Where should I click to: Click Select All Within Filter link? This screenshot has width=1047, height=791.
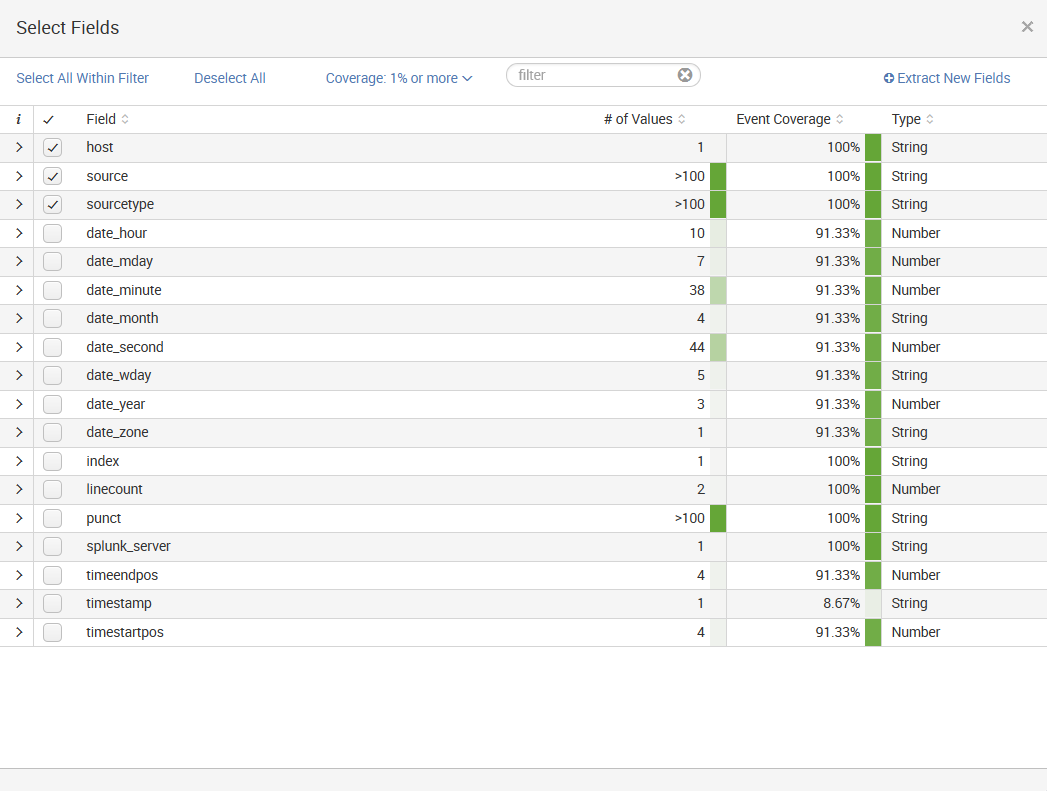click(x=82, y=78)
